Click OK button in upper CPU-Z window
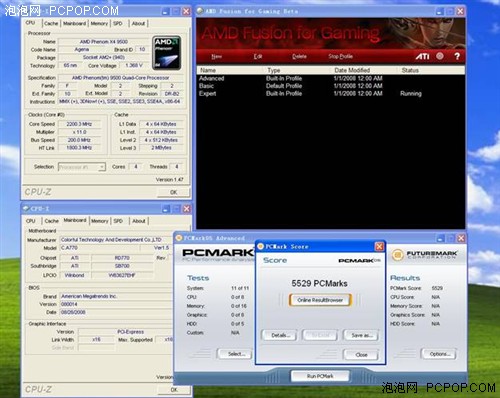Image resolution: width=500 pixels, height=398 pixels. point(174,192)
